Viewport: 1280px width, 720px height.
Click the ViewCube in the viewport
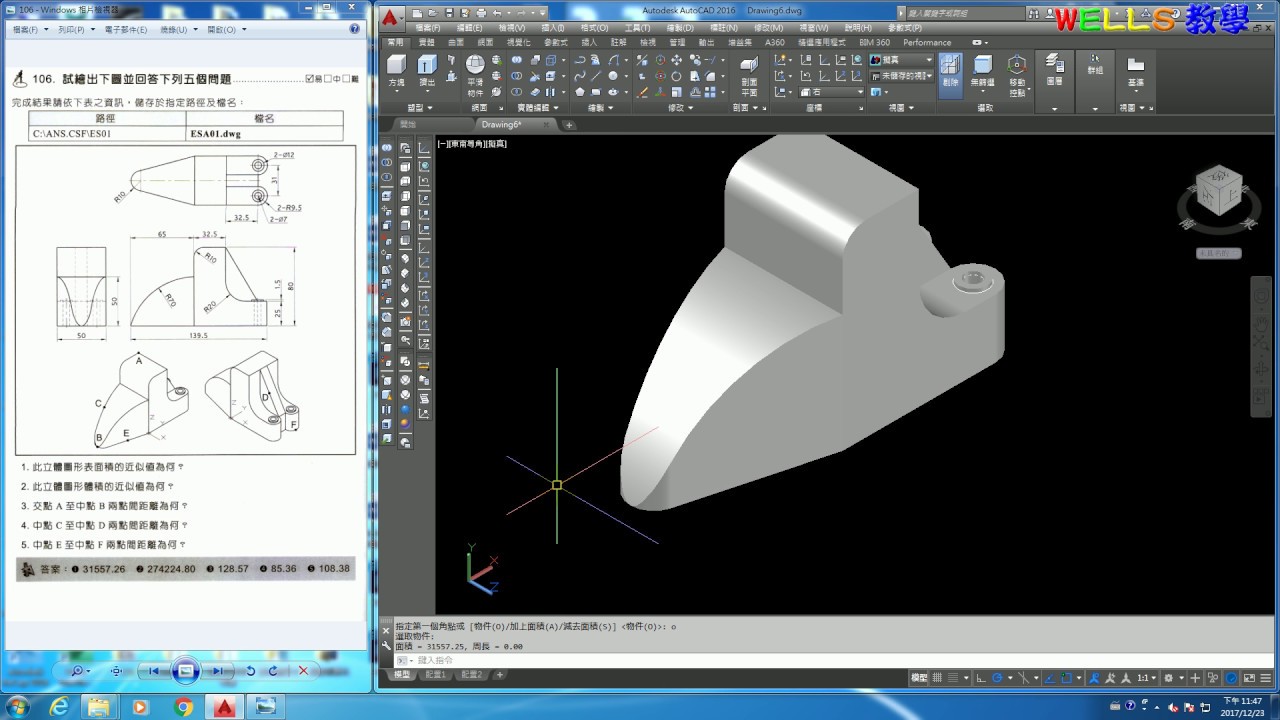click(x=1219, y=192)
